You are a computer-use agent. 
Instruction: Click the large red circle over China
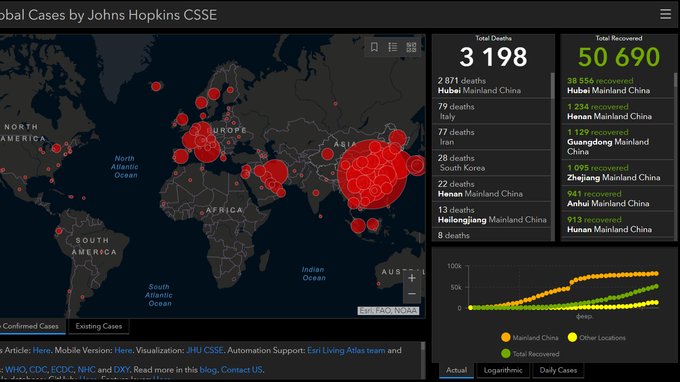[372, 174]
